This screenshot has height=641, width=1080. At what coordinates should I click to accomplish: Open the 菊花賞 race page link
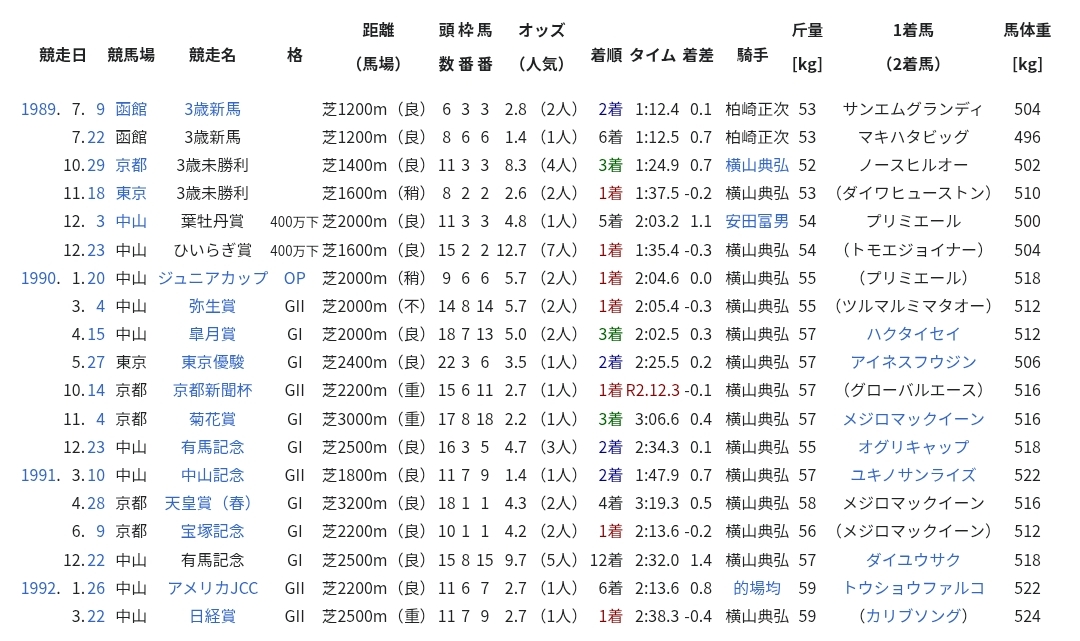coord(212,419)
